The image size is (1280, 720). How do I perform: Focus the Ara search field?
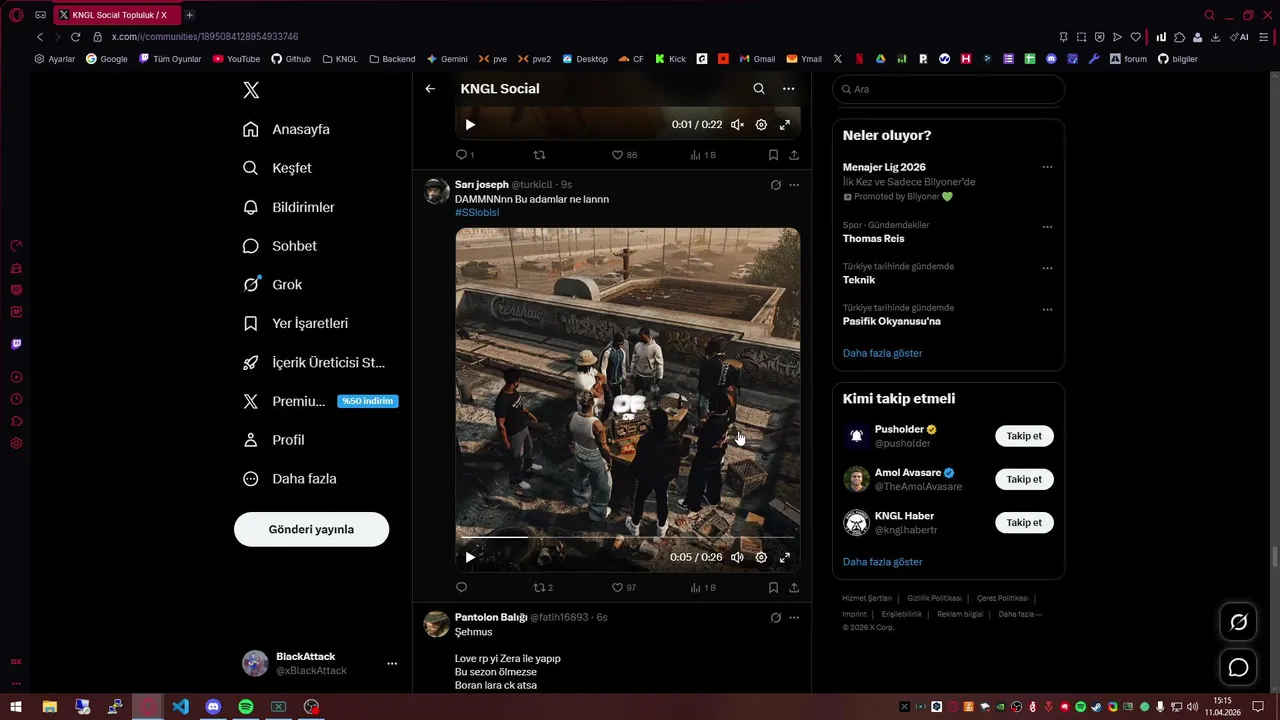[x=948, y=89]
